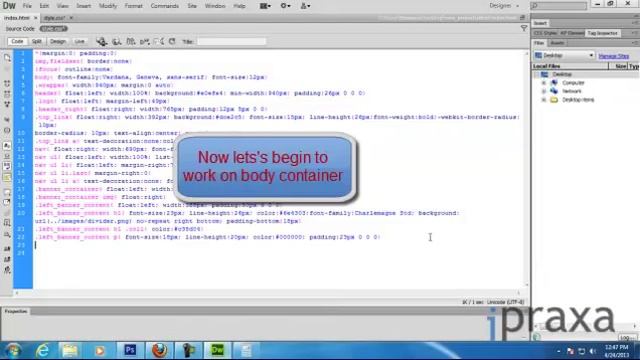The width and height of the screenshot is (640, 360).
Task: Open Firefox from the Windows taskbar
Action: (x=159, y=350)
